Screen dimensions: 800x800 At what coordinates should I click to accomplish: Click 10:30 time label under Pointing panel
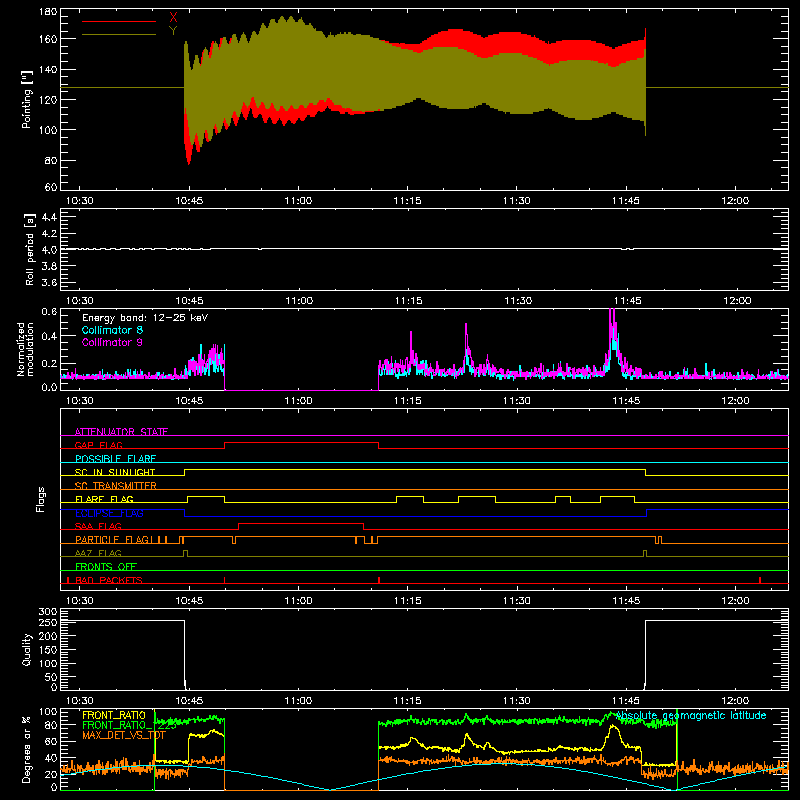80,201
